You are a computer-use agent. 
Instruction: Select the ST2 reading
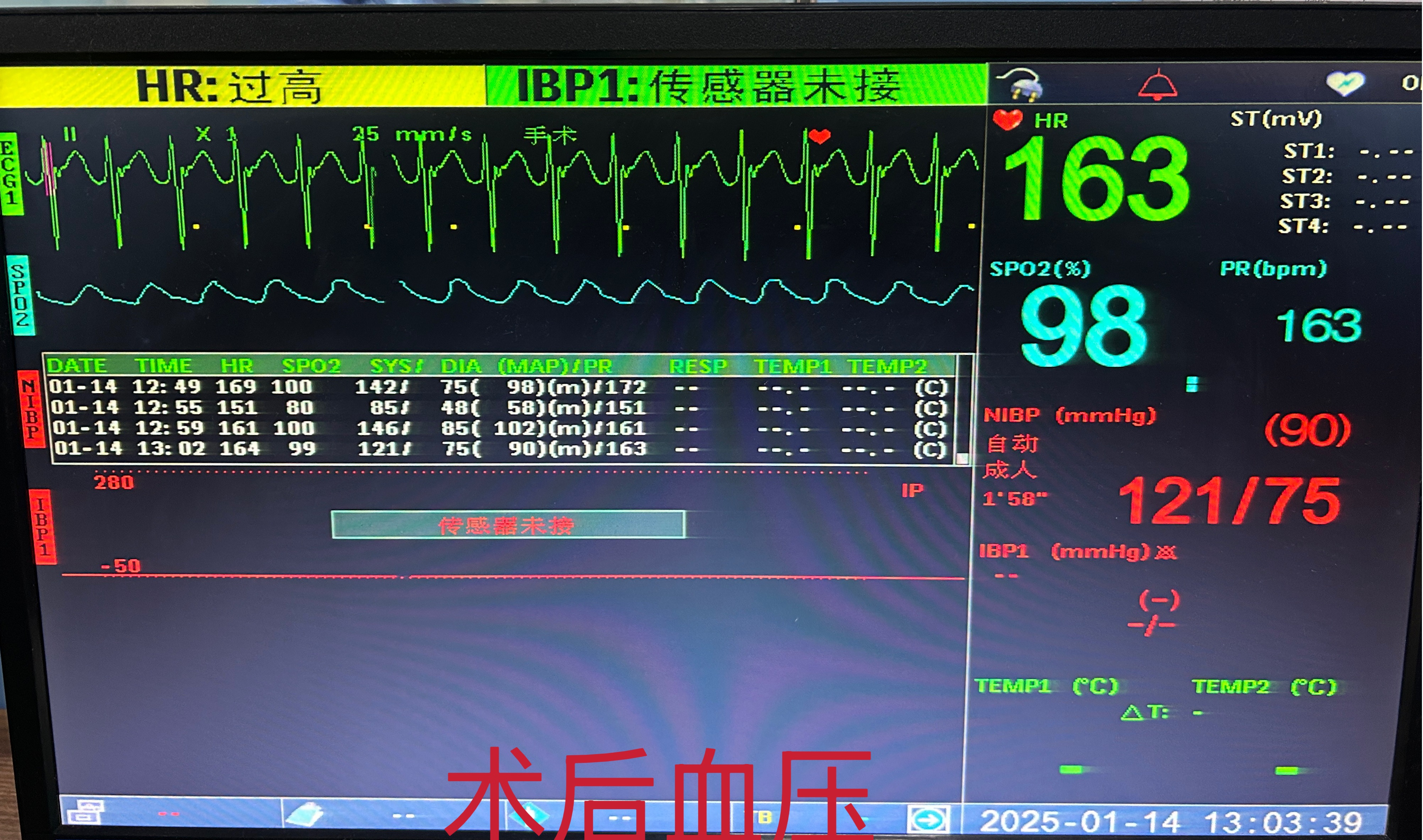(1347, 176)
